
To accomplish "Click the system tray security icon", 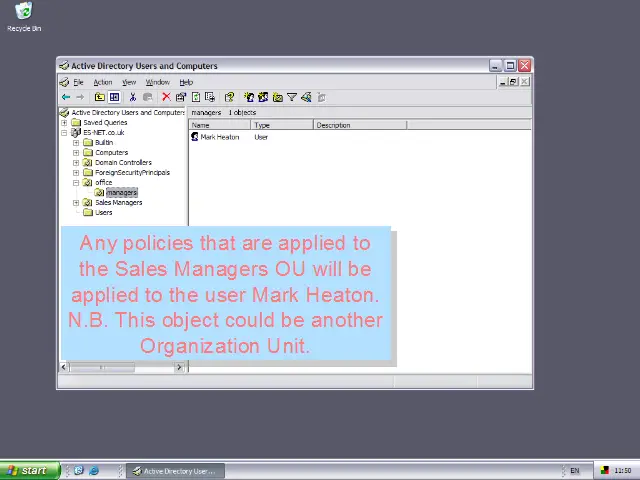I will 605,471.
